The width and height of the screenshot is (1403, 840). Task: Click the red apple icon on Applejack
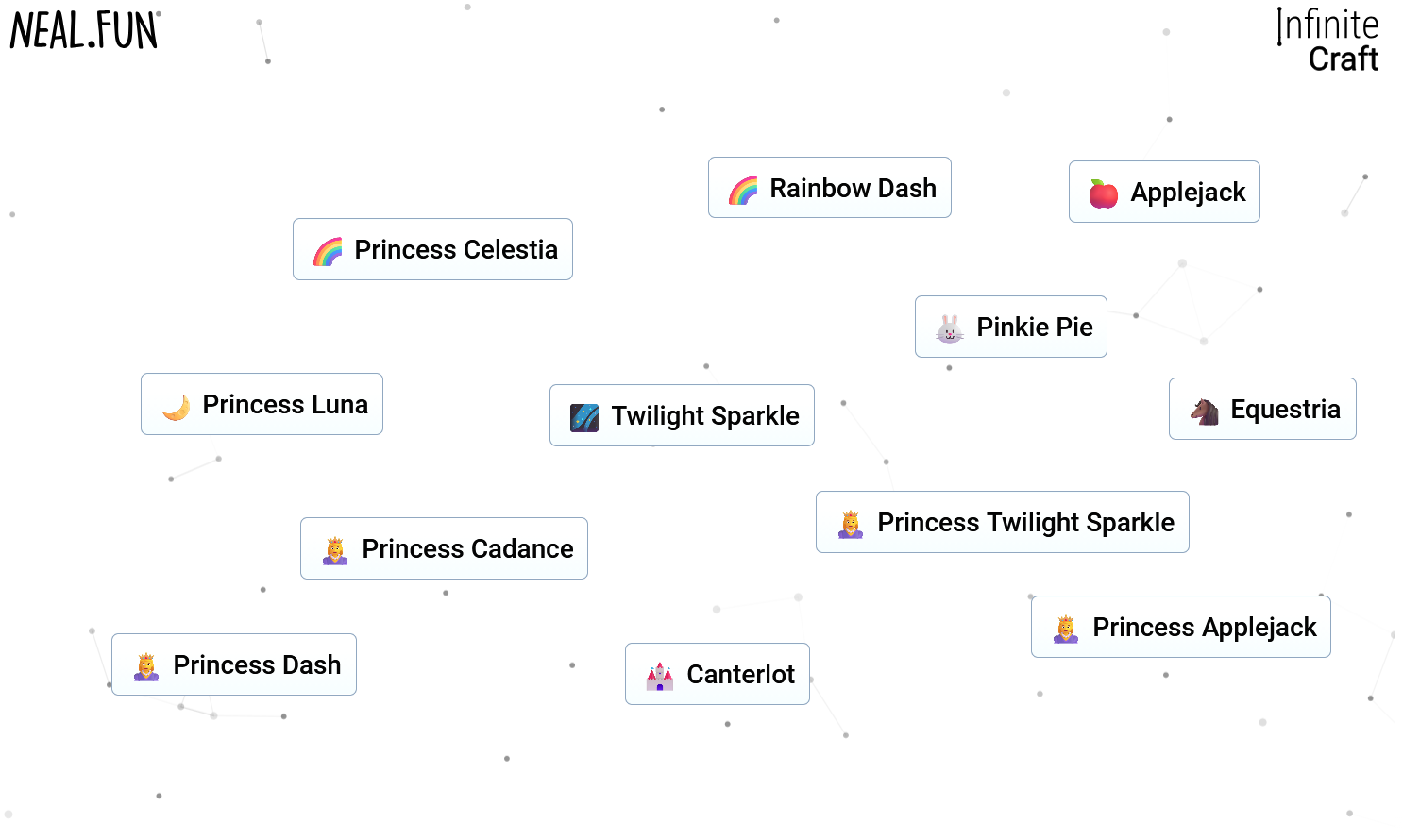(x=1103, y=193)
